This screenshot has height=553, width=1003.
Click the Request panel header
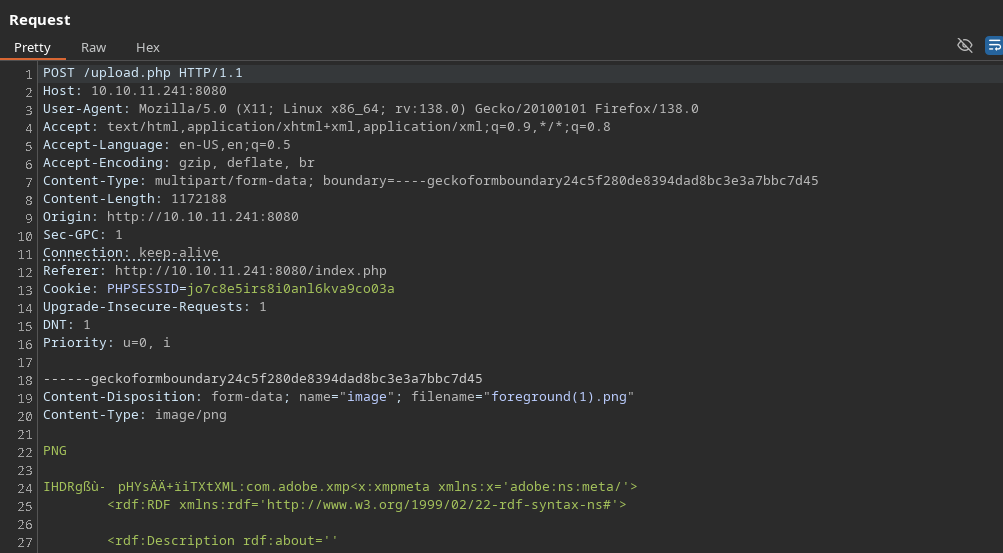click(x=40, y=20)
